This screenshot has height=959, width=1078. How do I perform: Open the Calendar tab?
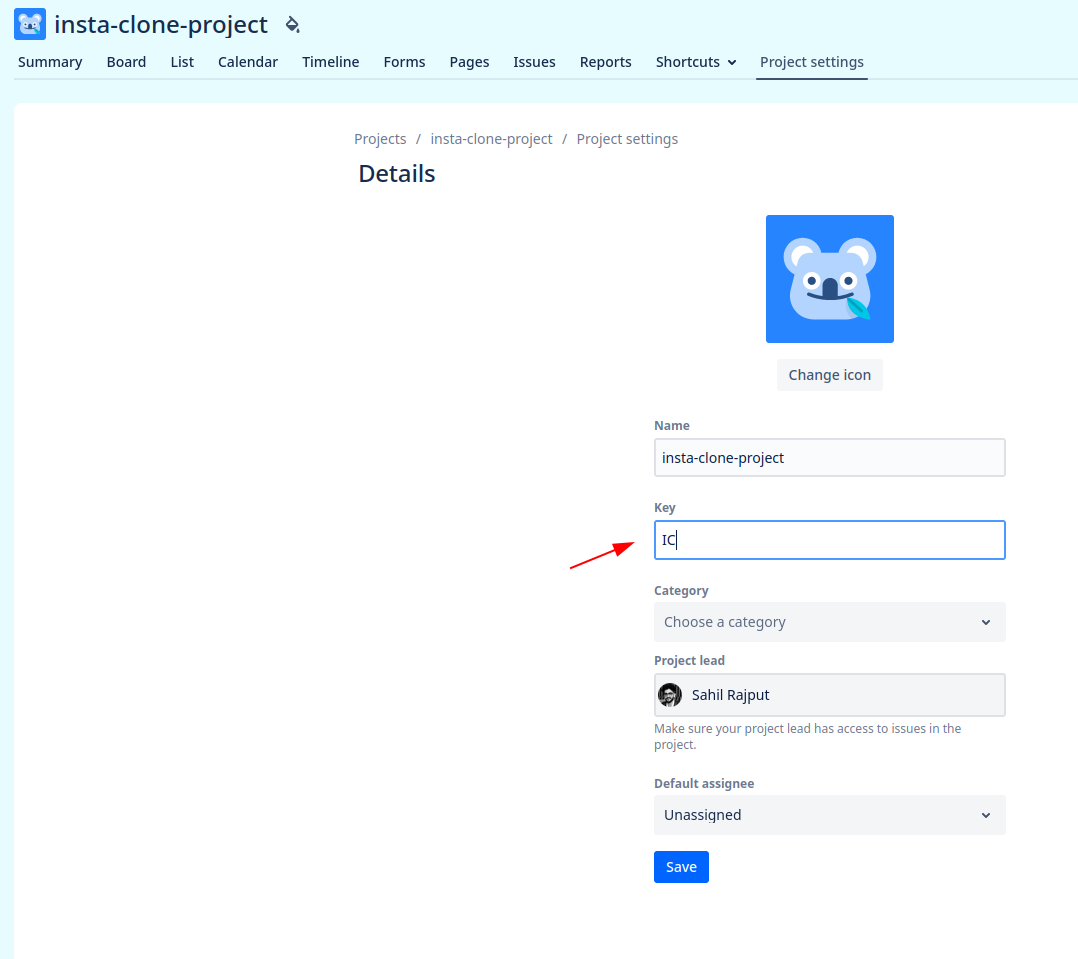(248, 62)
